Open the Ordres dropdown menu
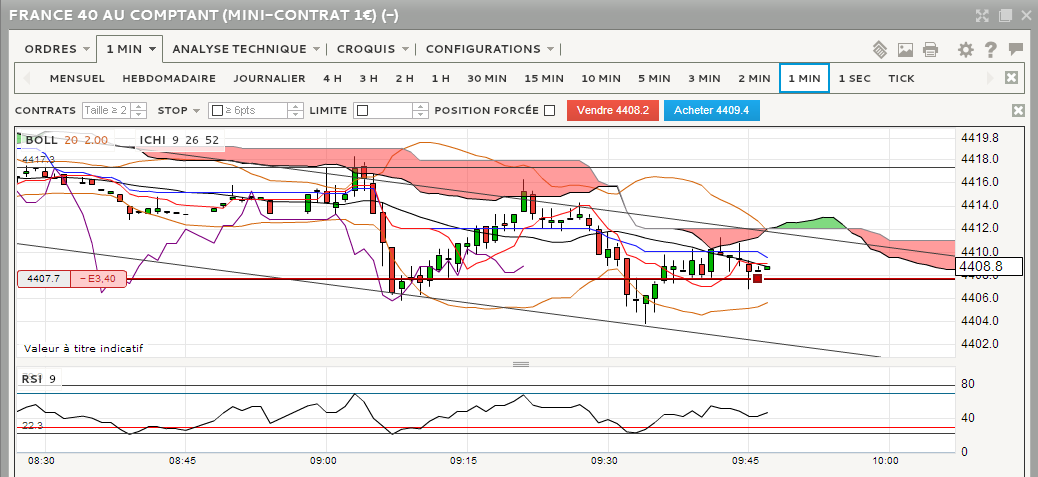 [57, 49]
